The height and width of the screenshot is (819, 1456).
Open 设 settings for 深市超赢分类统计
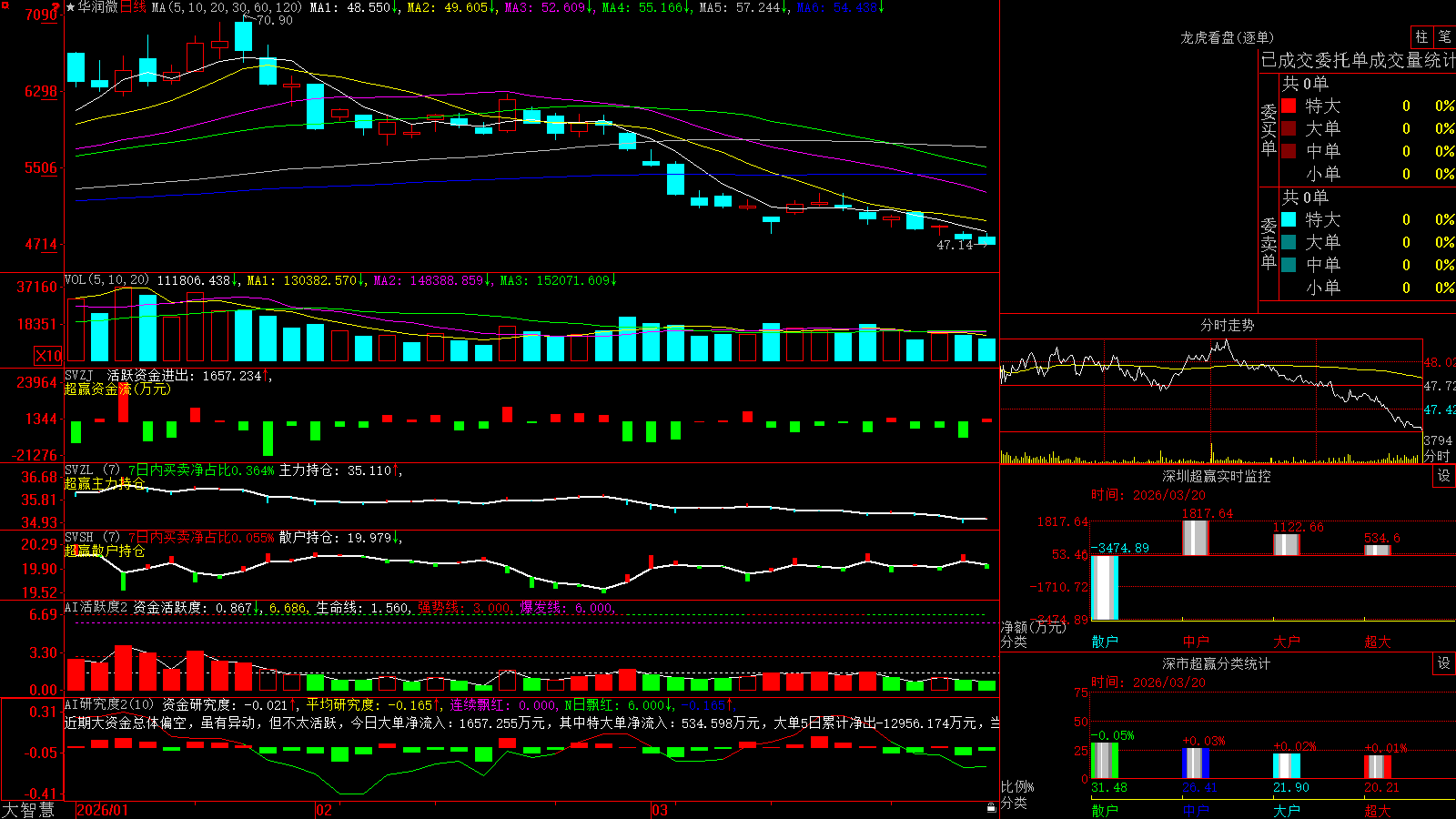[1444, 663]
